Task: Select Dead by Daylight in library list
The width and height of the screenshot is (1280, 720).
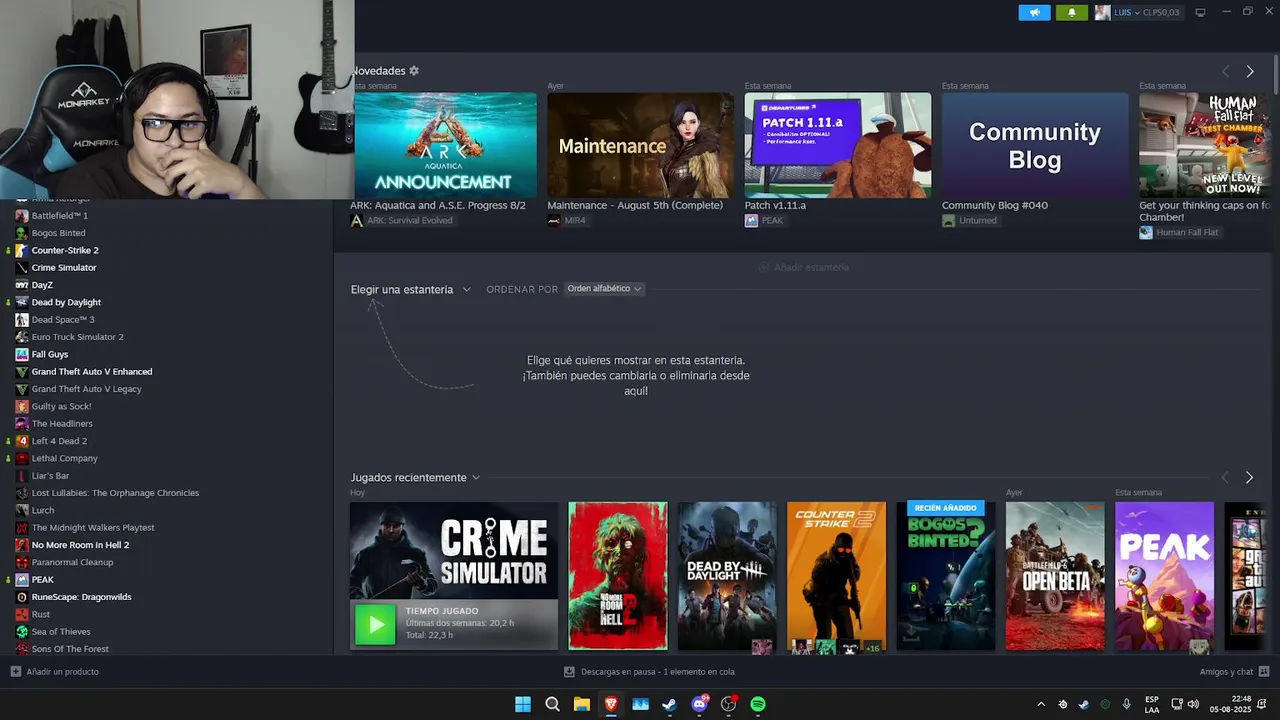Action: [x=66, y=302]
